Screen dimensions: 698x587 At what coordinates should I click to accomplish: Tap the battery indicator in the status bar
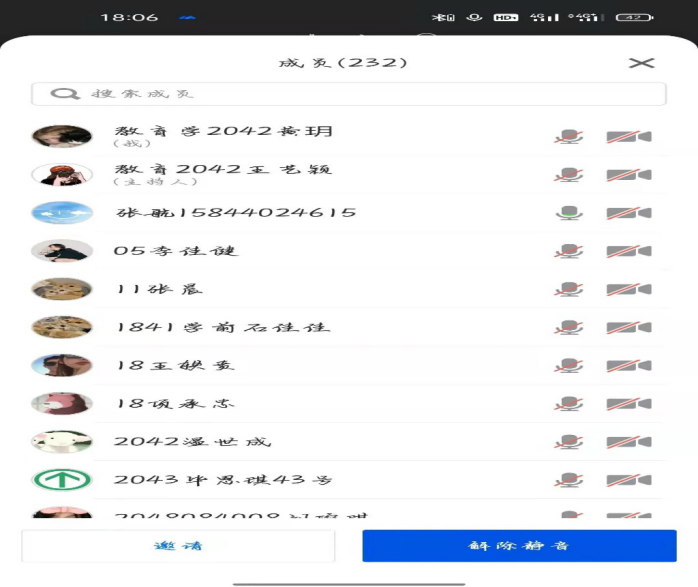[634, 17]
